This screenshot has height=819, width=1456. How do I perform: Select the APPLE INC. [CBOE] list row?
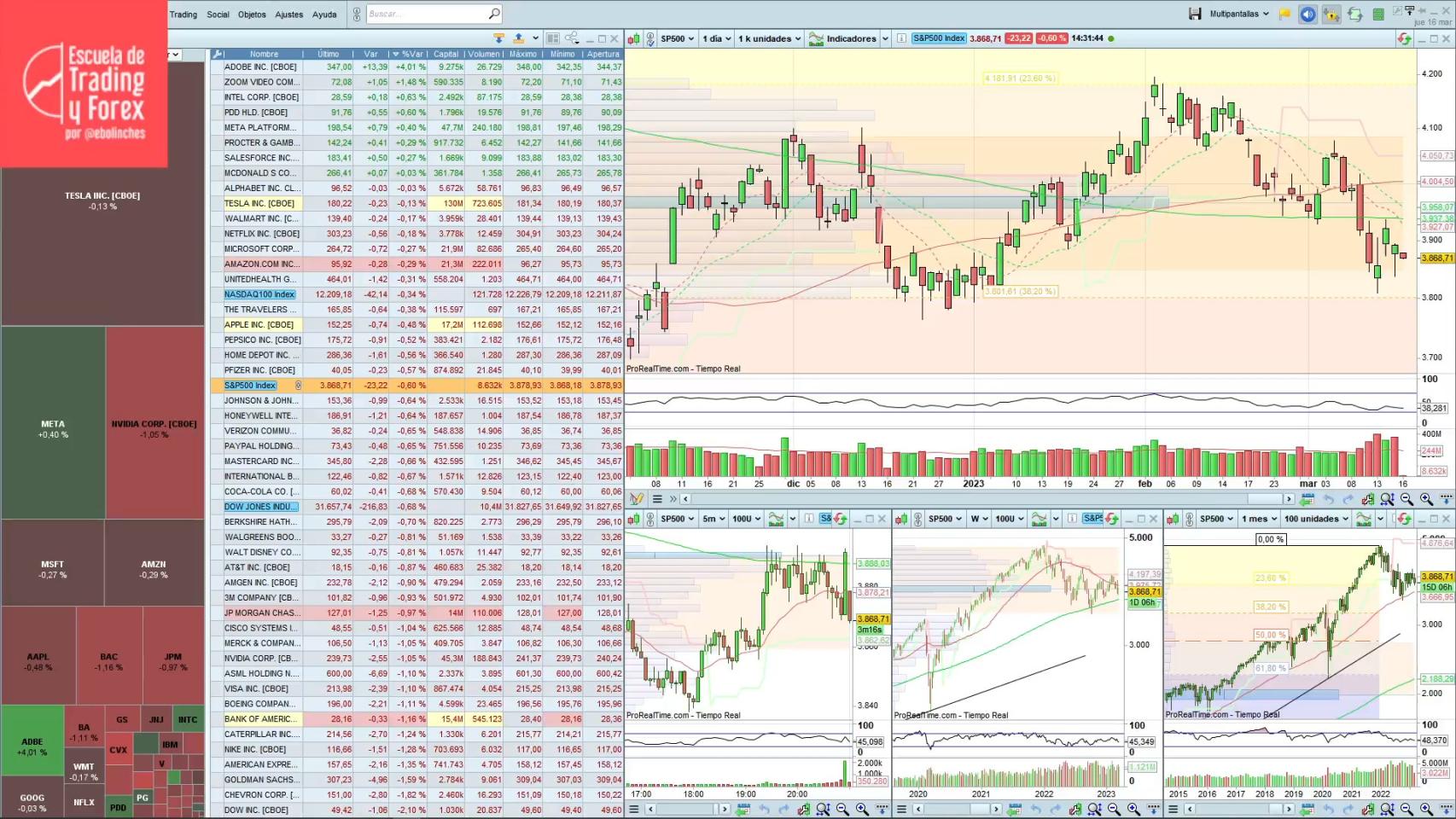417,324
